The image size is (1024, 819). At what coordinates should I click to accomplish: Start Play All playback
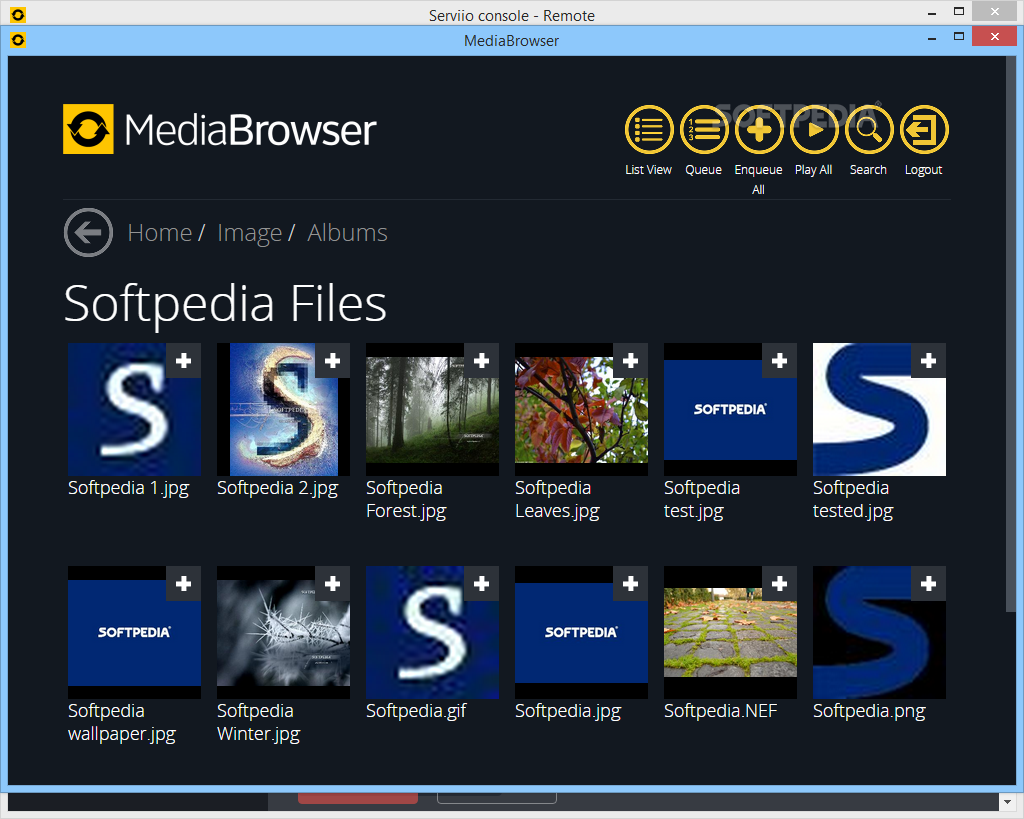(x=814, y=129)
